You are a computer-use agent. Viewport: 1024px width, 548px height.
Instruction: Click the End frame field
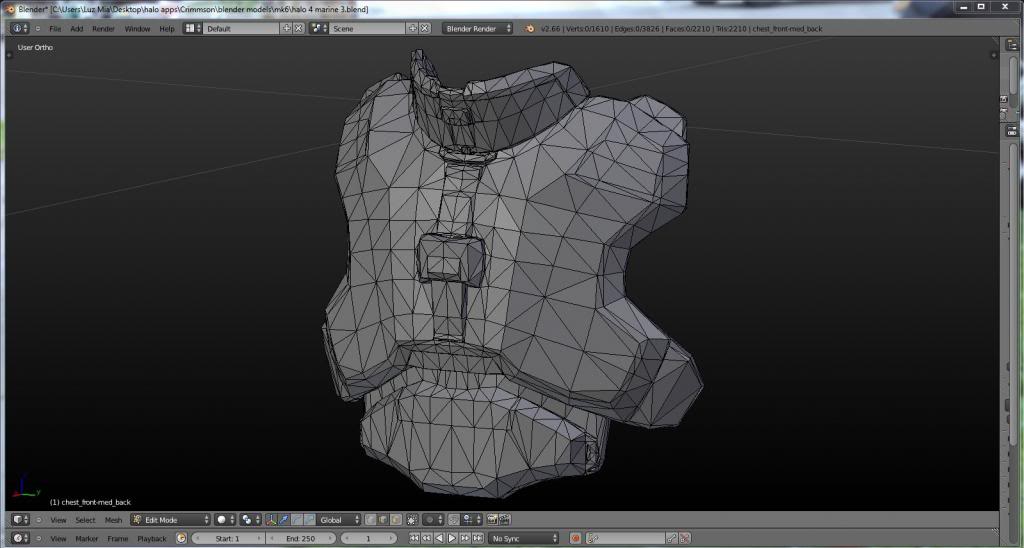click(300, 538)
